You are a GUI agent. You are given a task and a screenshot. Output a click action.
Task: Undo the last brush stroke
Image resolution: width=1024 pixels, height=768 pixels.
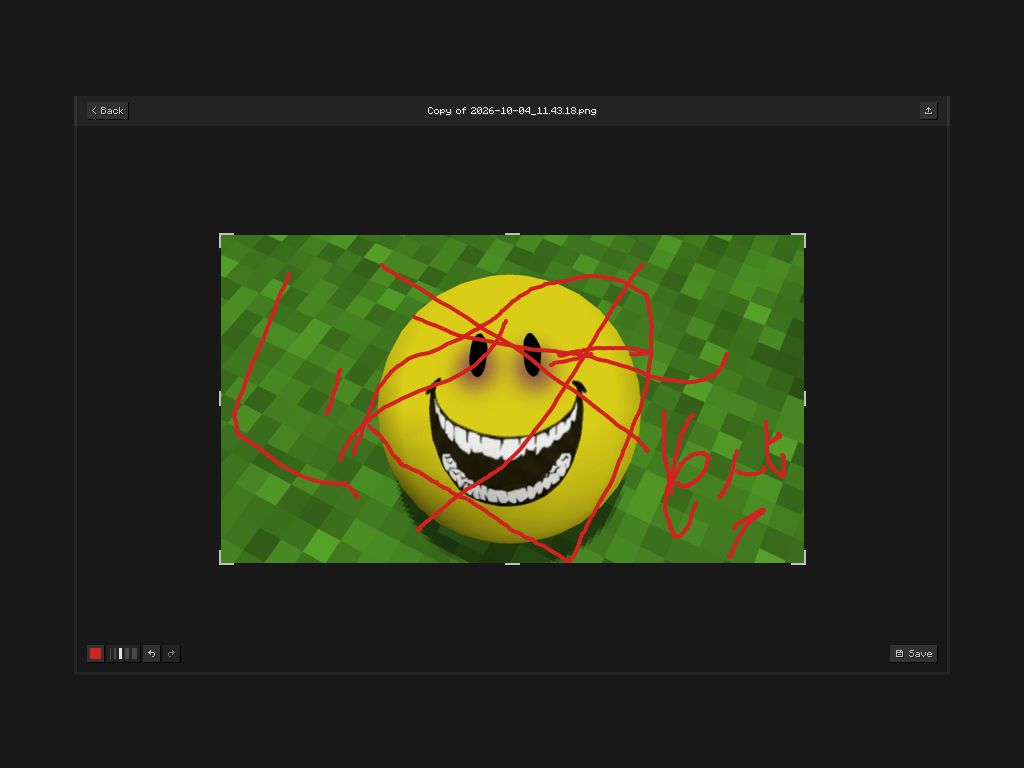click(152, 654)
